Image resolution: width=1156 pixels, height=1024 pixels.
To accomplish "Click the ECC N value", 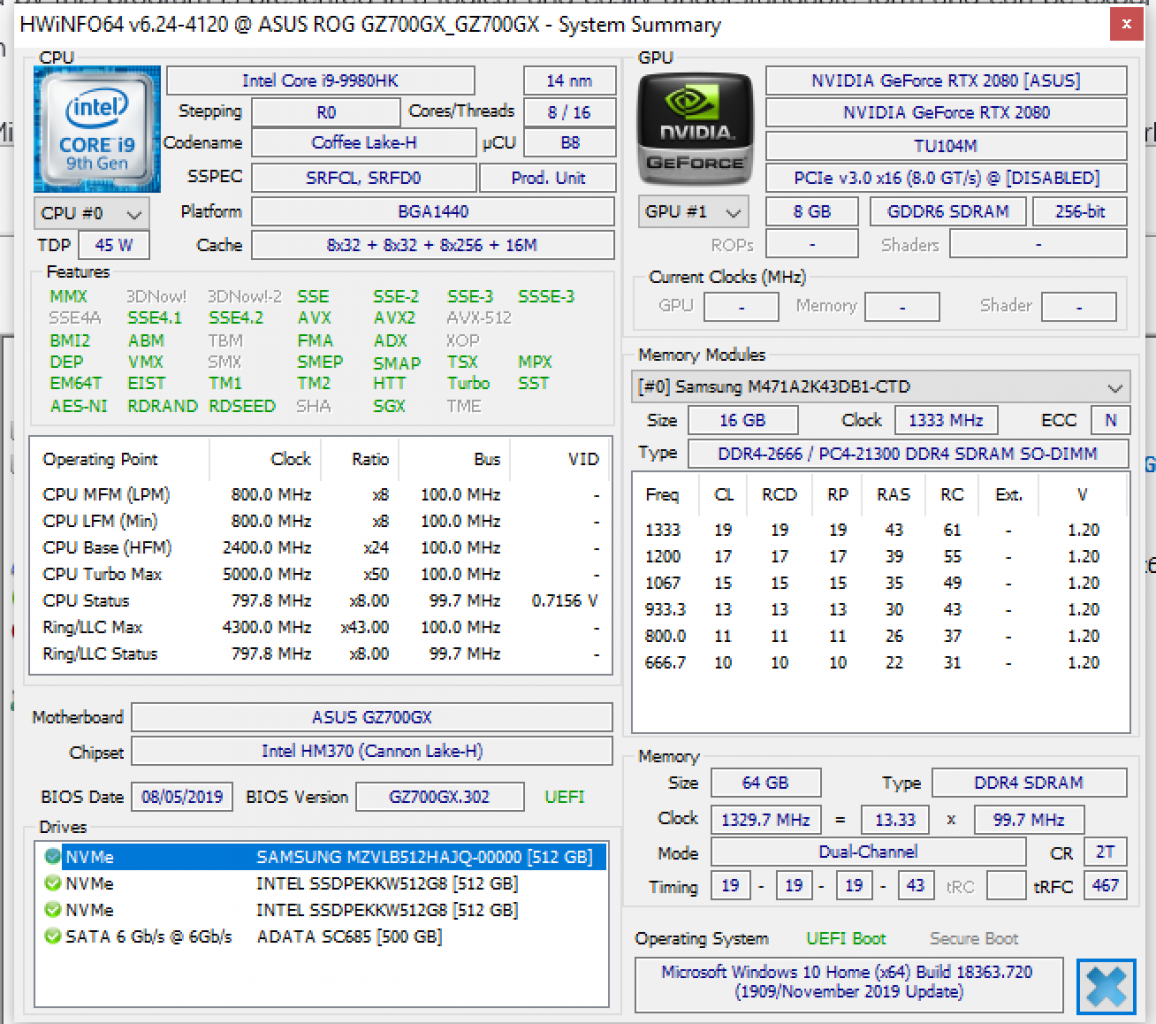I will 1110,420.
